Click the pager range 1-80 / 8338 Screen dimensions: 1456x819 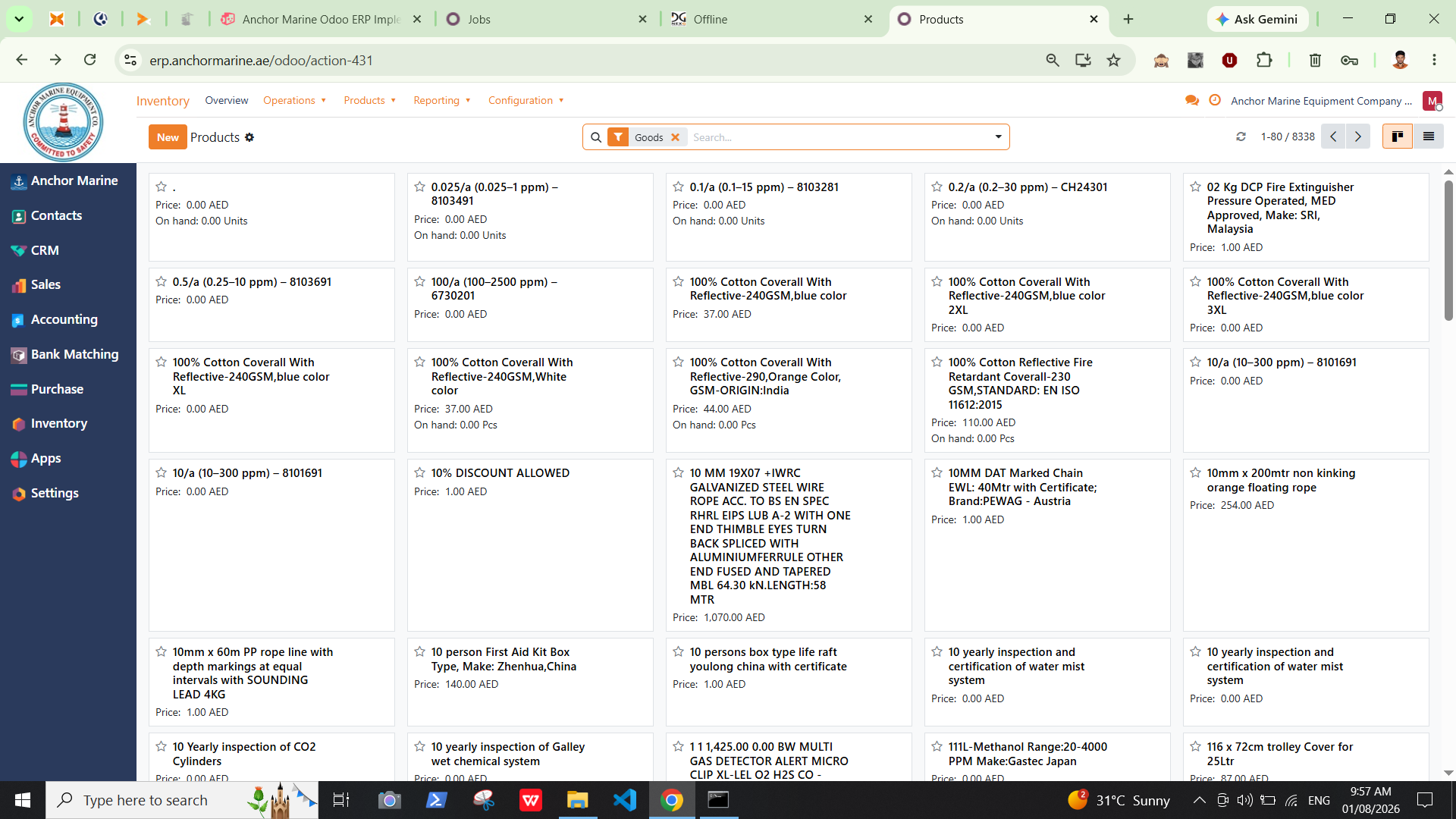(x=1288, y=137)
